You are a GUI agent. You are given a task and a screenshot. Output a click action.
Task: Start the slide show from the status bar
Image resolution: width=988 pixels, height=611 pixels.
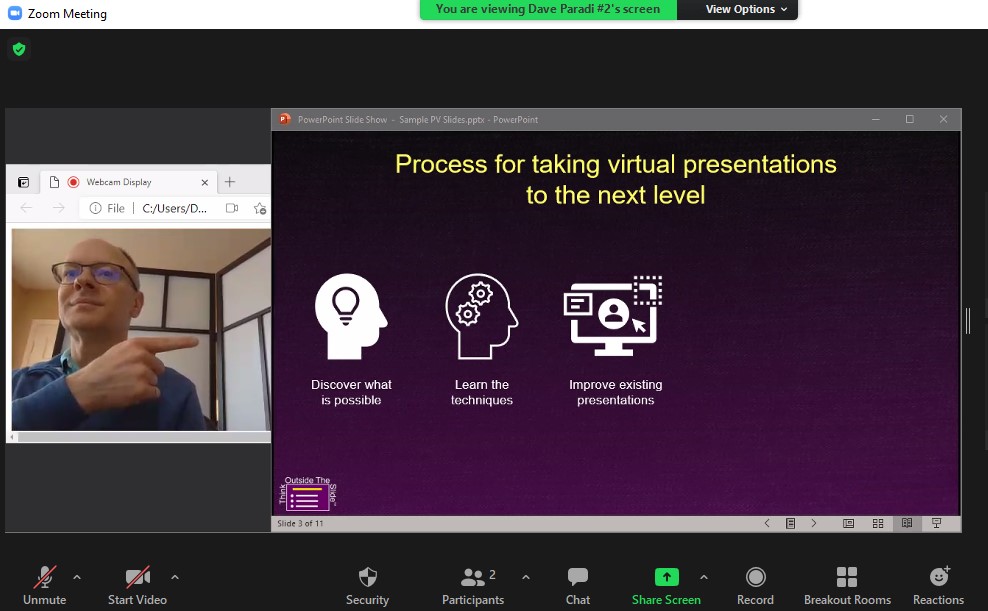pos(936,523)
